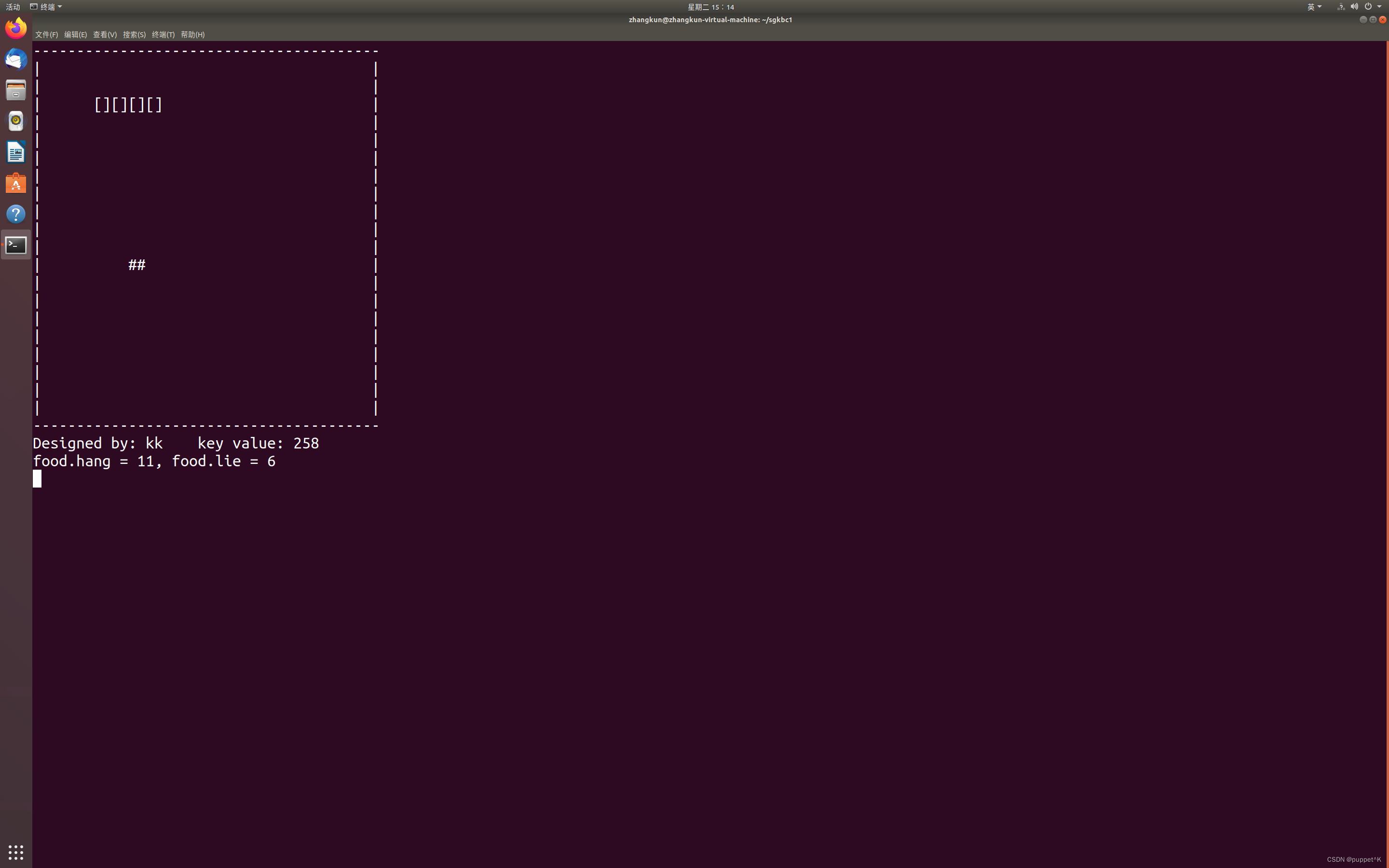Open the 文件(F) menu

point(46,34)
